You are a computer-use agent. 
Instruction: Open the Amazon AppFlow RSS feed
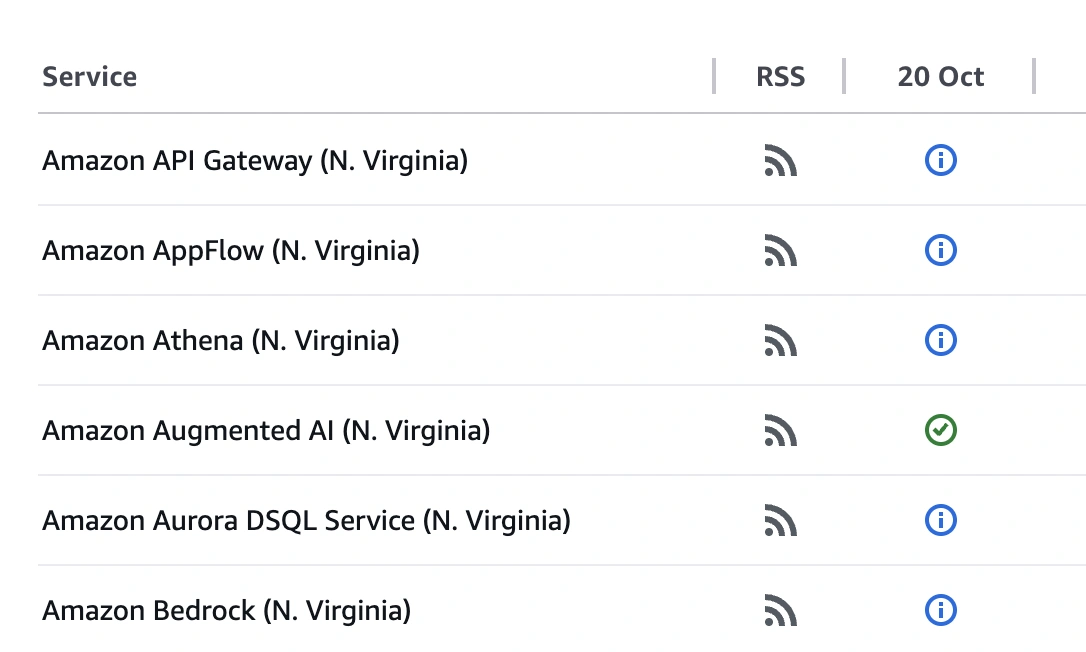[x=781, y=251]
